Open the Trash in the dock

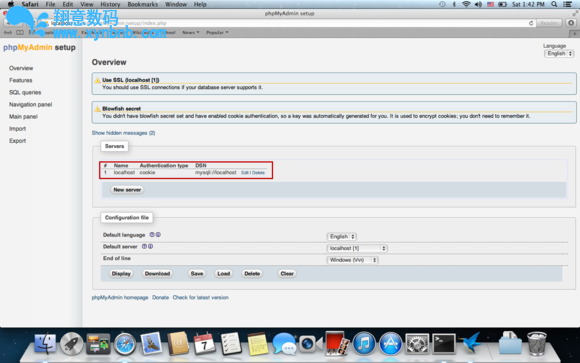[x=536, y=343]
